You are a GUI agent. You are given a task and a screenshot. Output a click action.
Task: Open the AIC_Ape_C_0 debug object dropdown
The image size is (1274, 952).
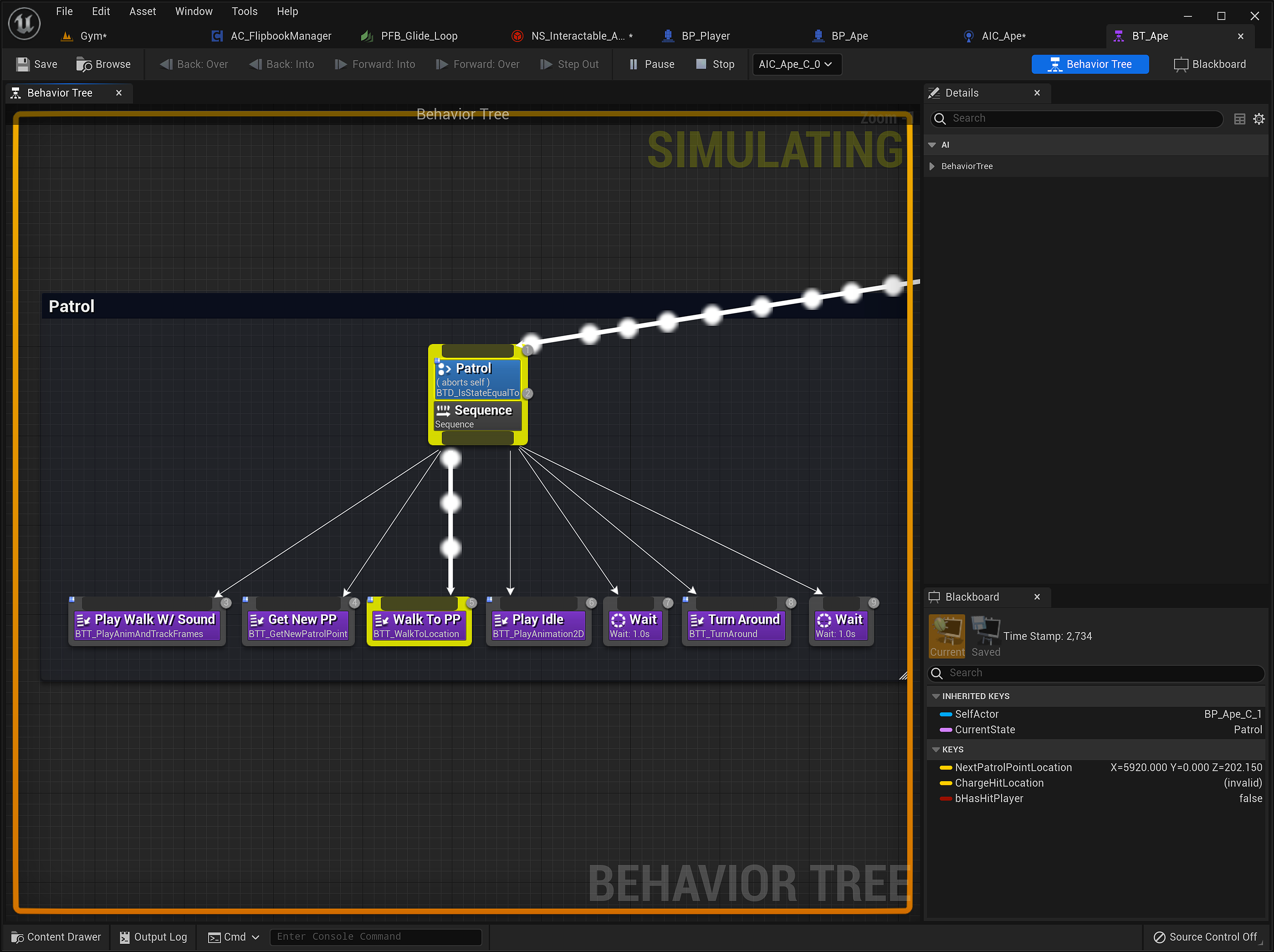797,64
